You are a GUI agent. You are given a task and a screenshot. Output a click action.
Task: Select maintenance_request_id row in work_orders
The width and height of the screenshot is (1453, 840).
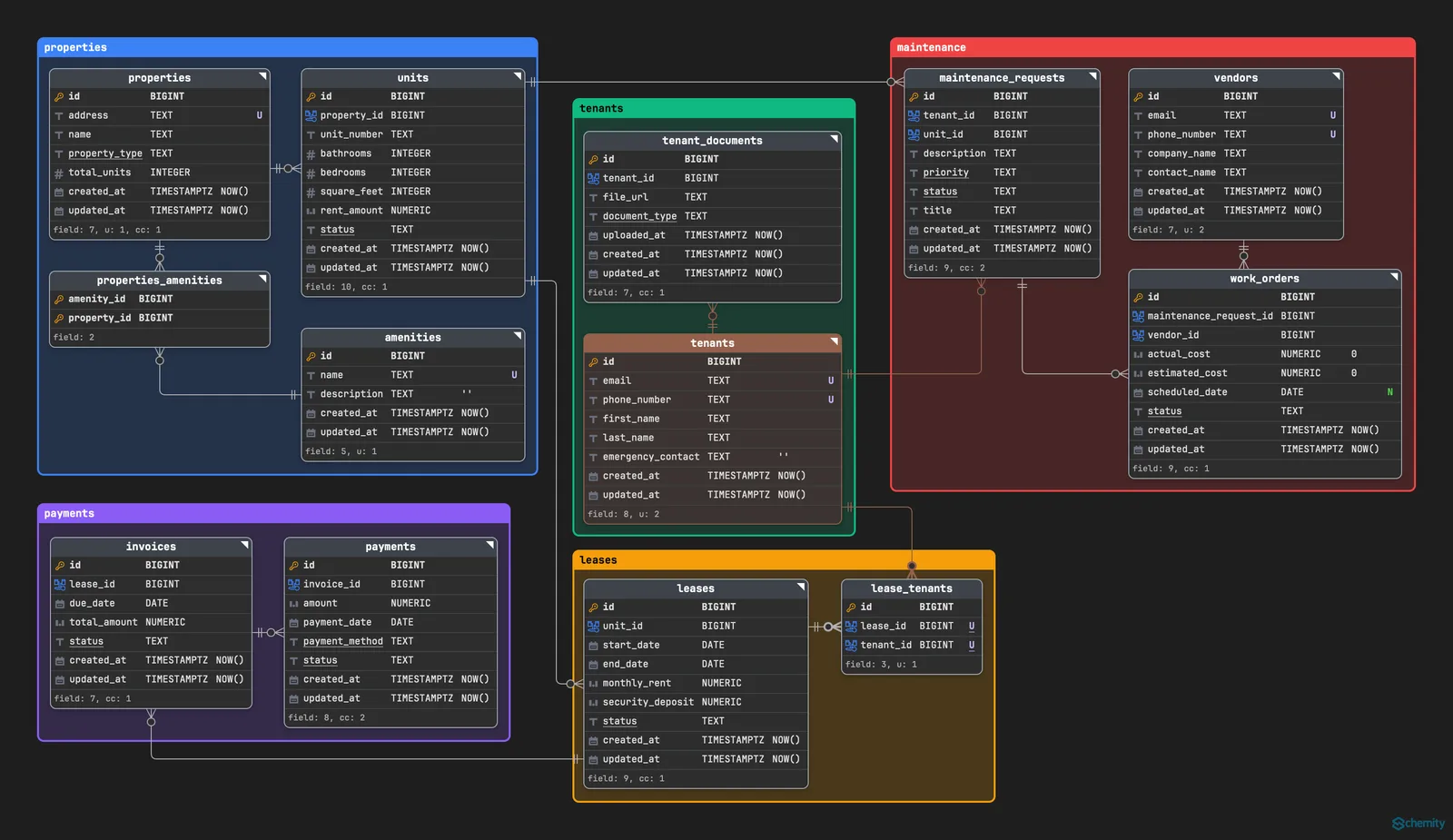coord(1265,316)
